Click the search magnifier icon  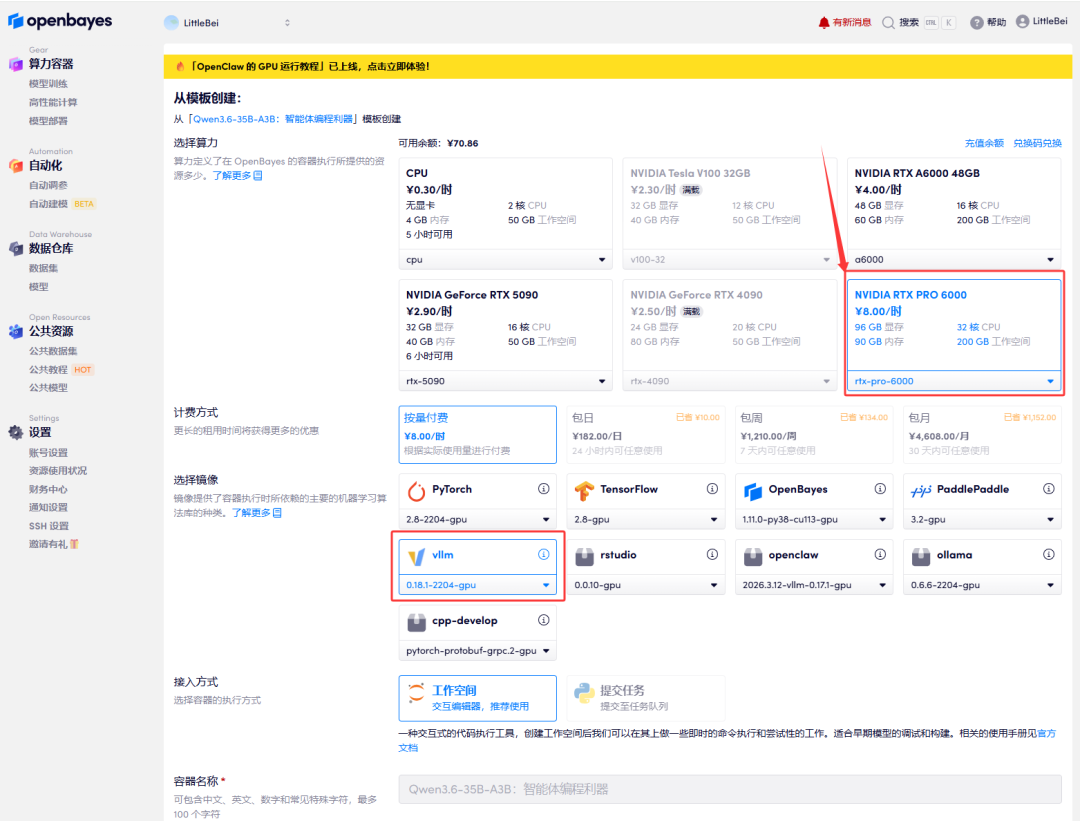tap(889, 23)
